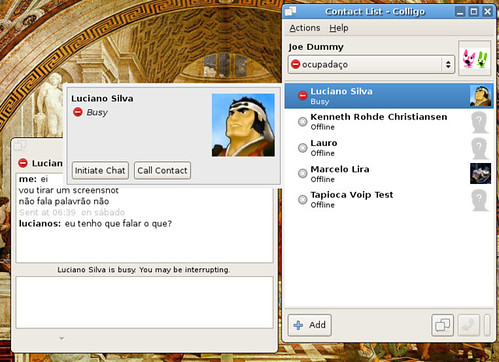This screenshot has height=362, width=499.
Task: Click the 'Joe Dummy' name label
Action: (316, 47)
